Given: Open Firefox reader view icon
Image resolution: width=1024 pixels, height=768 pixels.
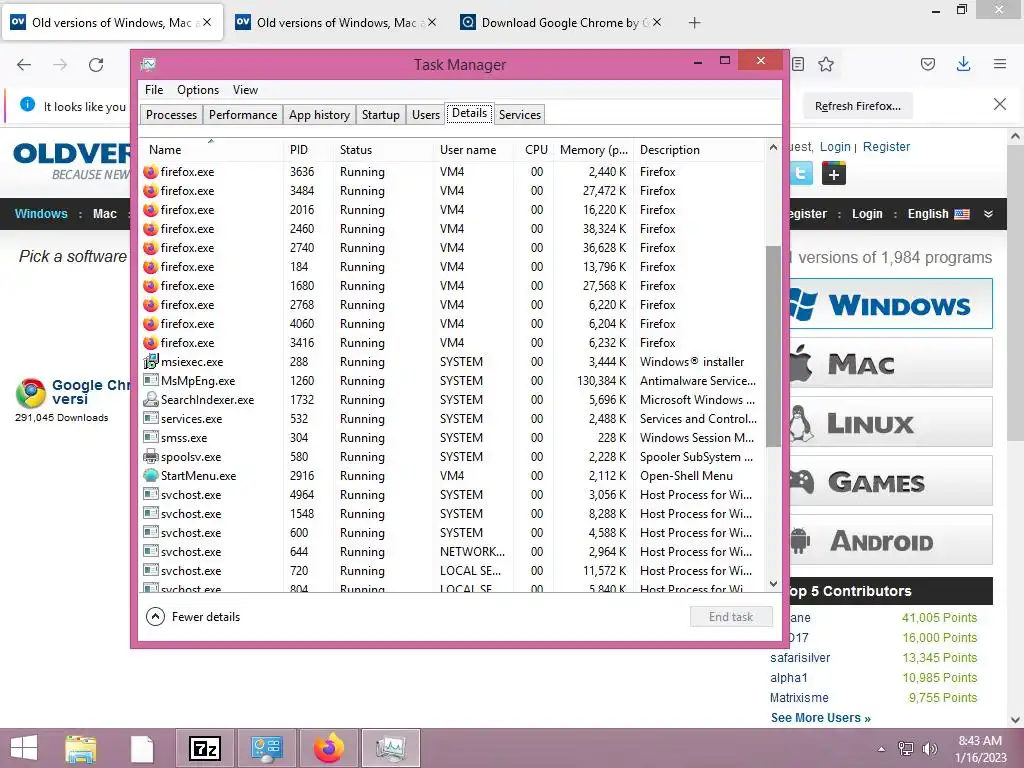Looking at the screenshot, I should pyautogui.click(x=798, y=64).
